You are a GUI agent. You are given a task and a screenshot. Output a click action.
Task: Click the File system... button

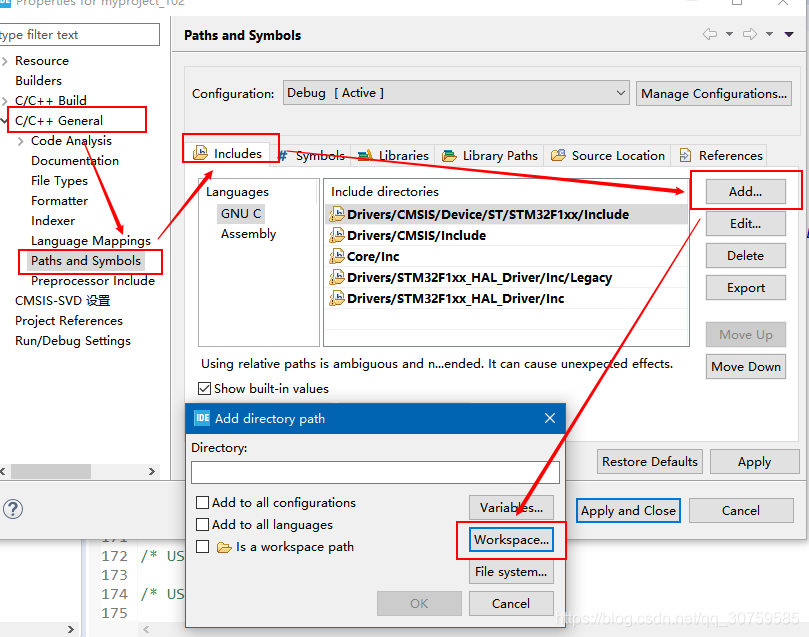511,571
